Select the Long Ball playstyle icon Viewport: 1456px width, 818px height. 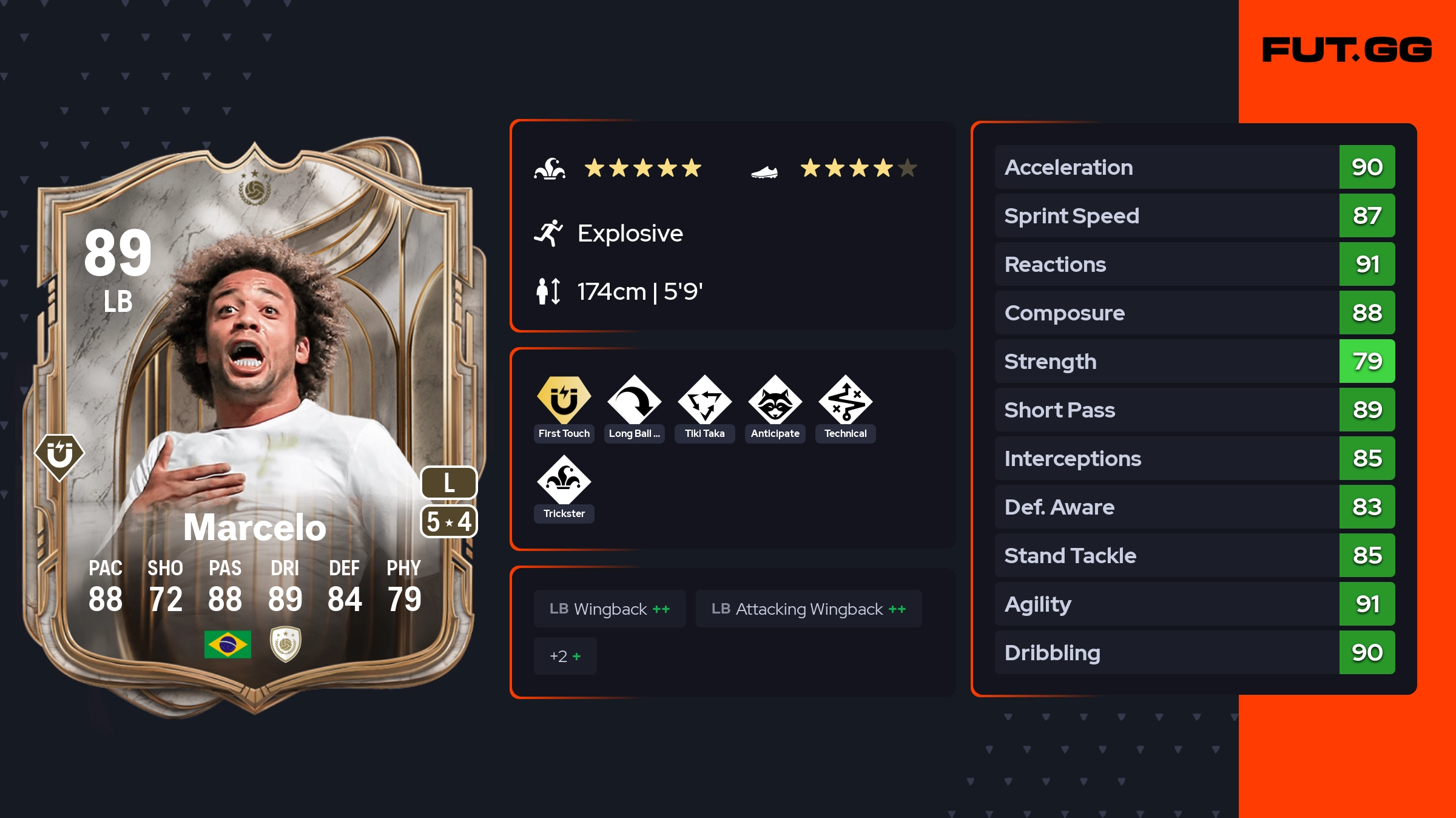click(634, 400)
